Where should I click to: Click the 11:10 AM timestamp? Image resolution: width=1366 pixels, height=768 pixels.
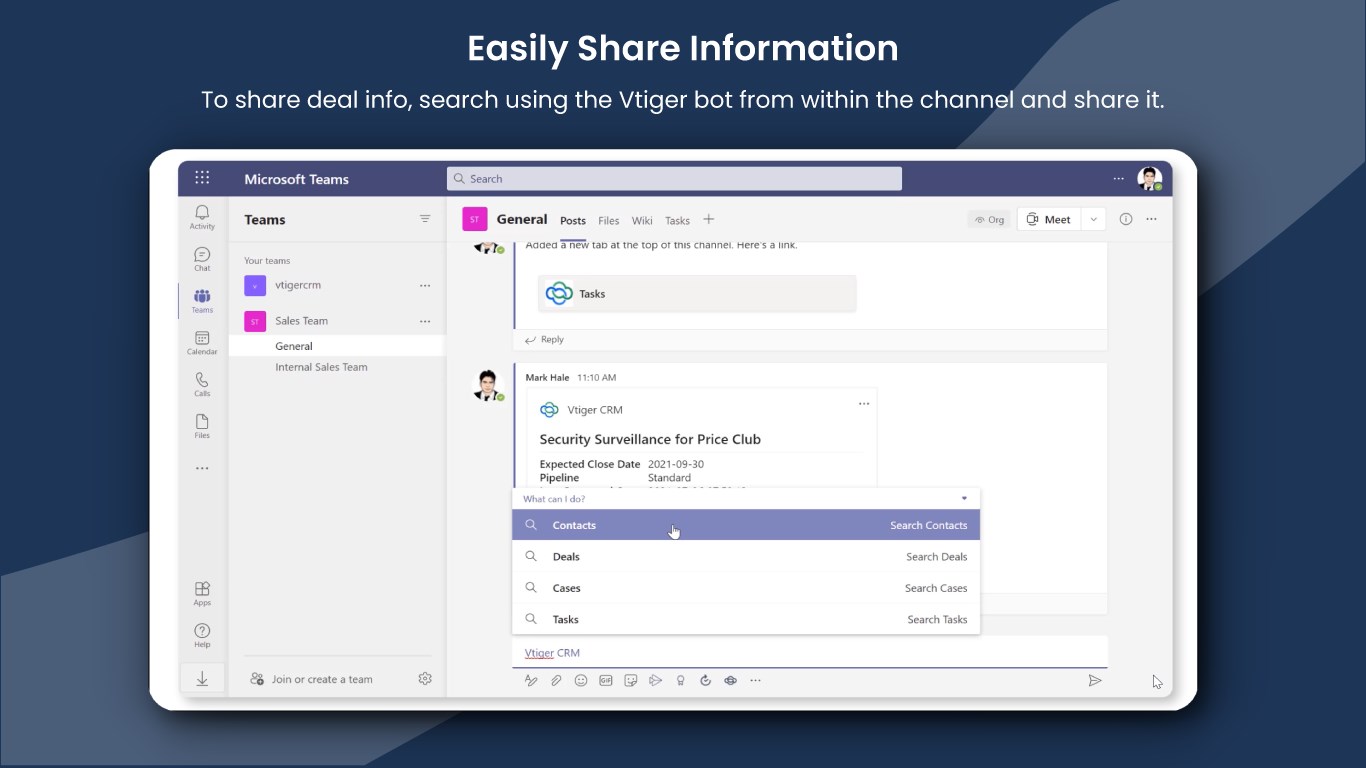(x=597, y=377)
